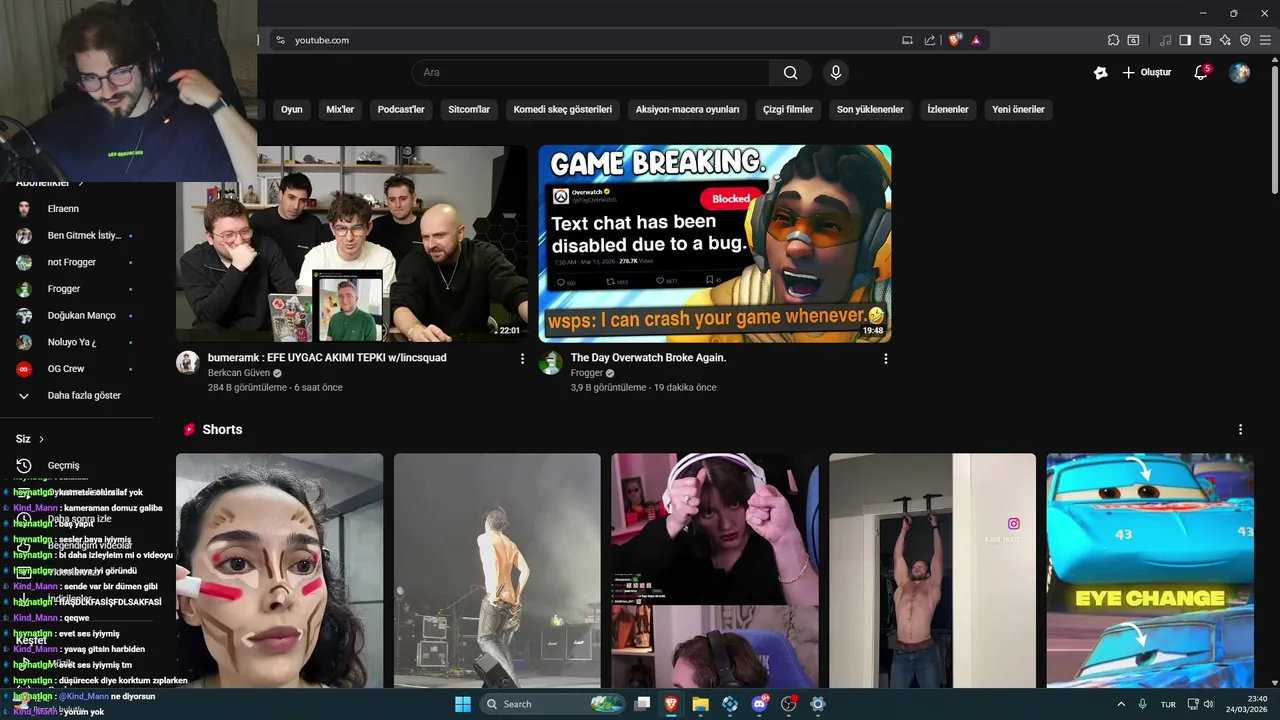Open the pull-up bar workout Short

(932, 570)
